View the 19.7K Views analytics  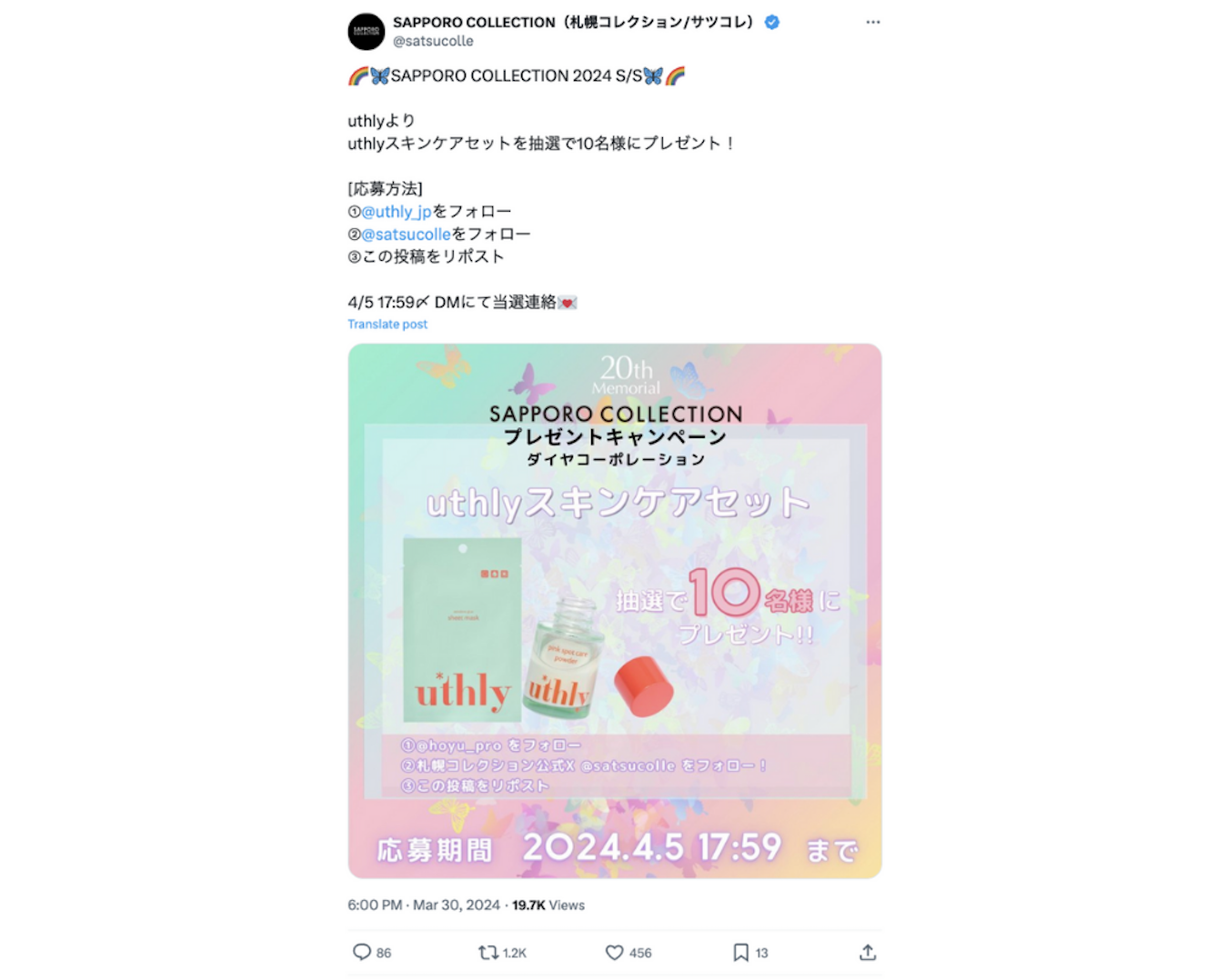(548, 905)
